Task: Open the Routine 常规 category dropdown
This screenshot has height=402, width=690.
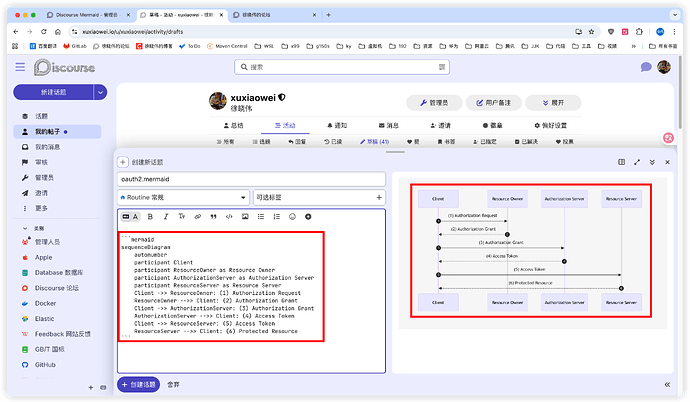Action: 184,197
